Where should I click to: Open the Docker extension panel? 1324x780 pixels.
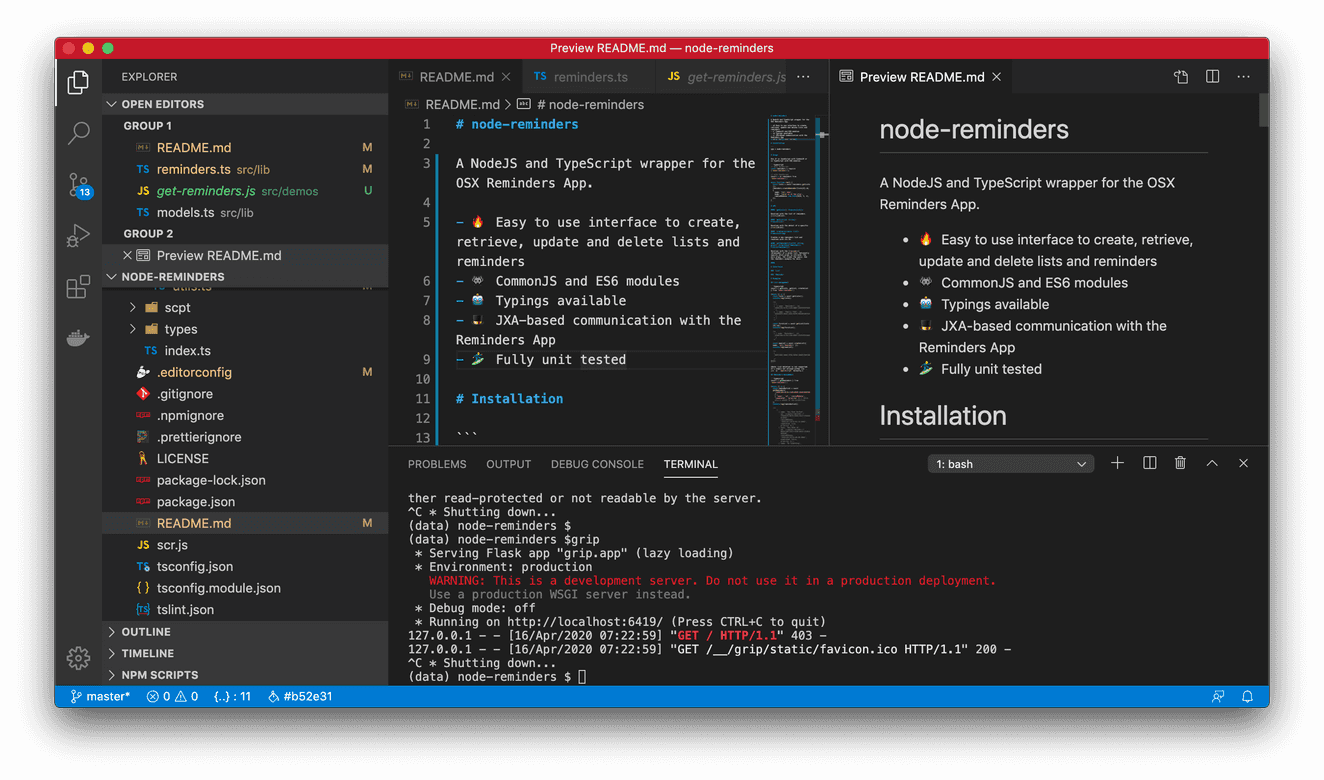tap(78, 337)
